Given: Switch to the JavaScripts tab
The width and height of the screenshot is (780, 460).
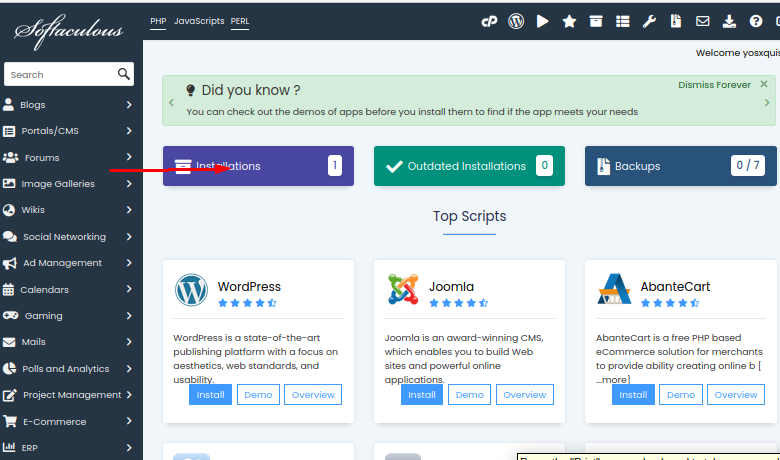Looking at the screenshot, I should point(199,21).
